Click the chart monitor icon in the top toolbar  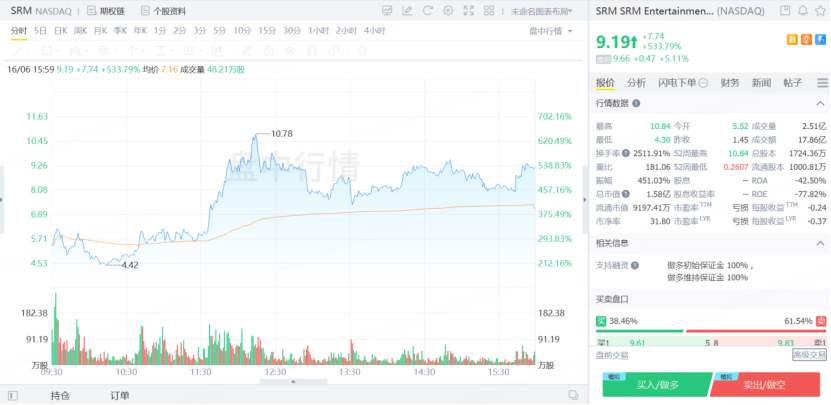tap(387, 11)
